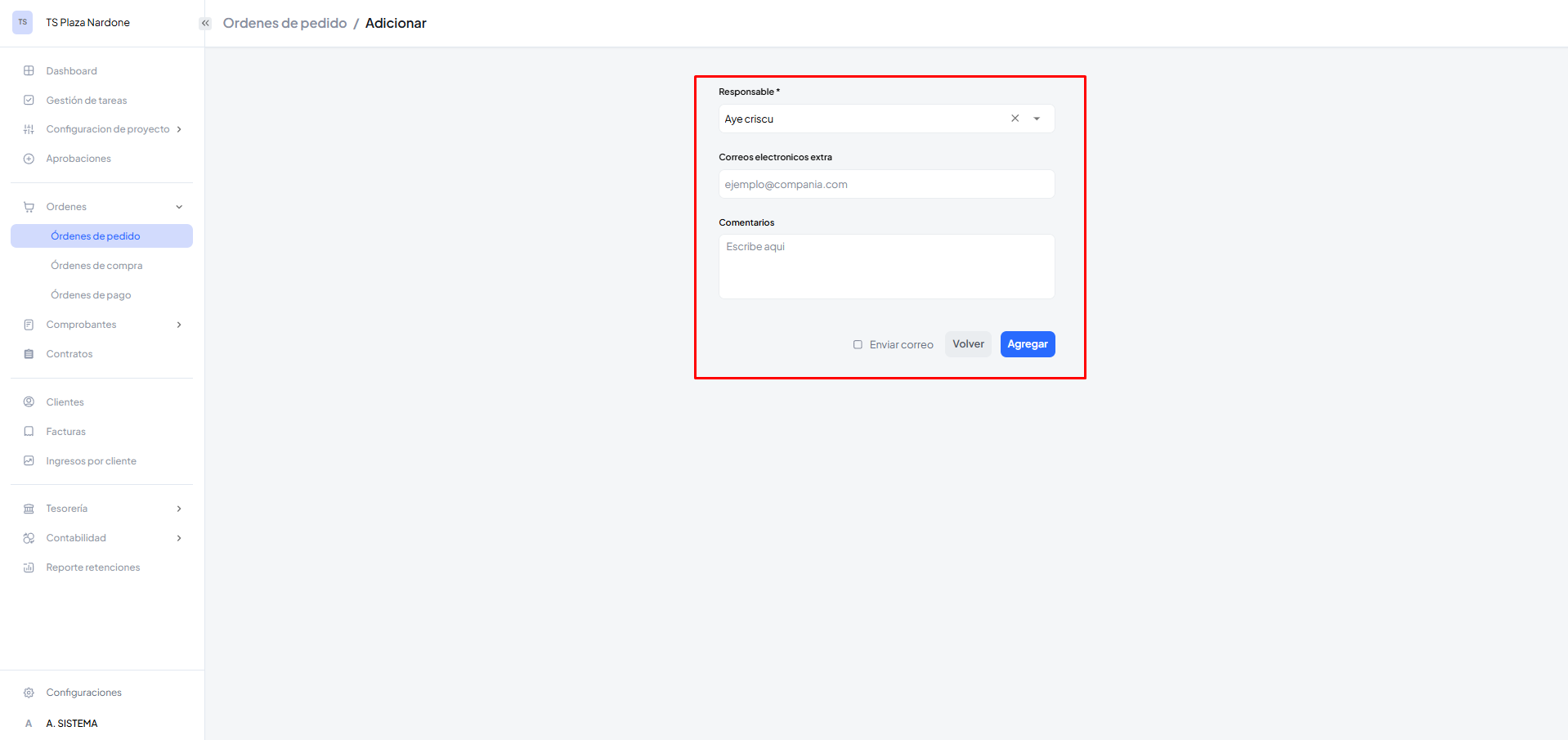Collapse the Ordenes menu section

[x=179, y=207]
